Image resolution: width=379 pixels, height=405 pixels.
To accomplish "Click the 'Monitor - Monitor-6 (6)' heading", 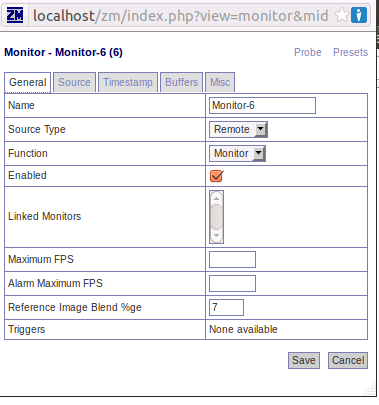I will tap(63, 52).
